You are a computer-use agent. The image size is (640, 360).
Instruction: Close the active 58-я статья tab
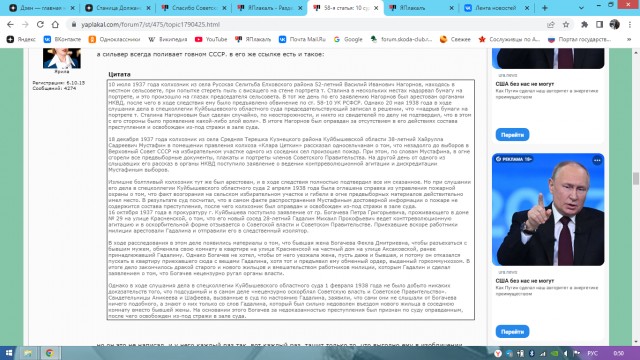click(x=376, y=8)
